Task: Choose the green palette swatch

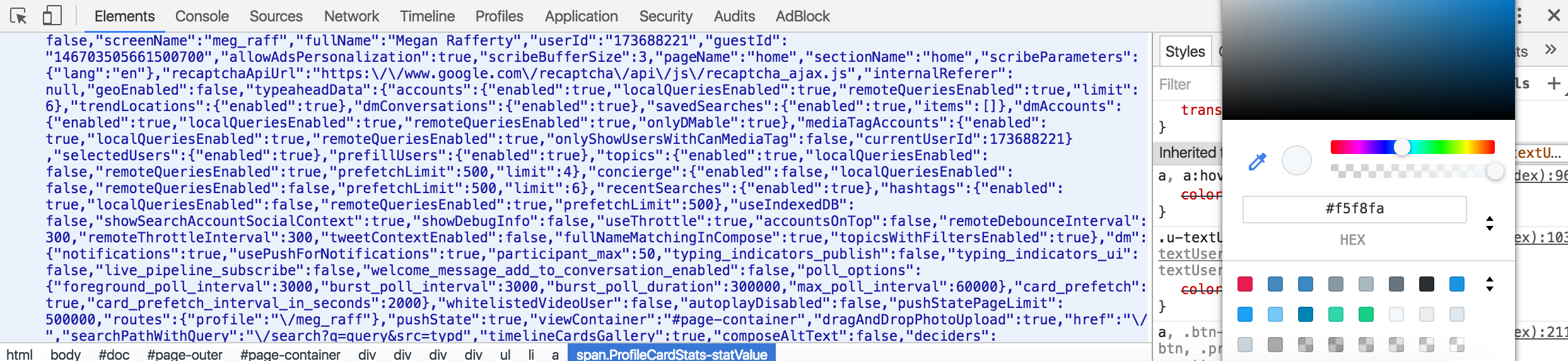Action: (1366, 314)
